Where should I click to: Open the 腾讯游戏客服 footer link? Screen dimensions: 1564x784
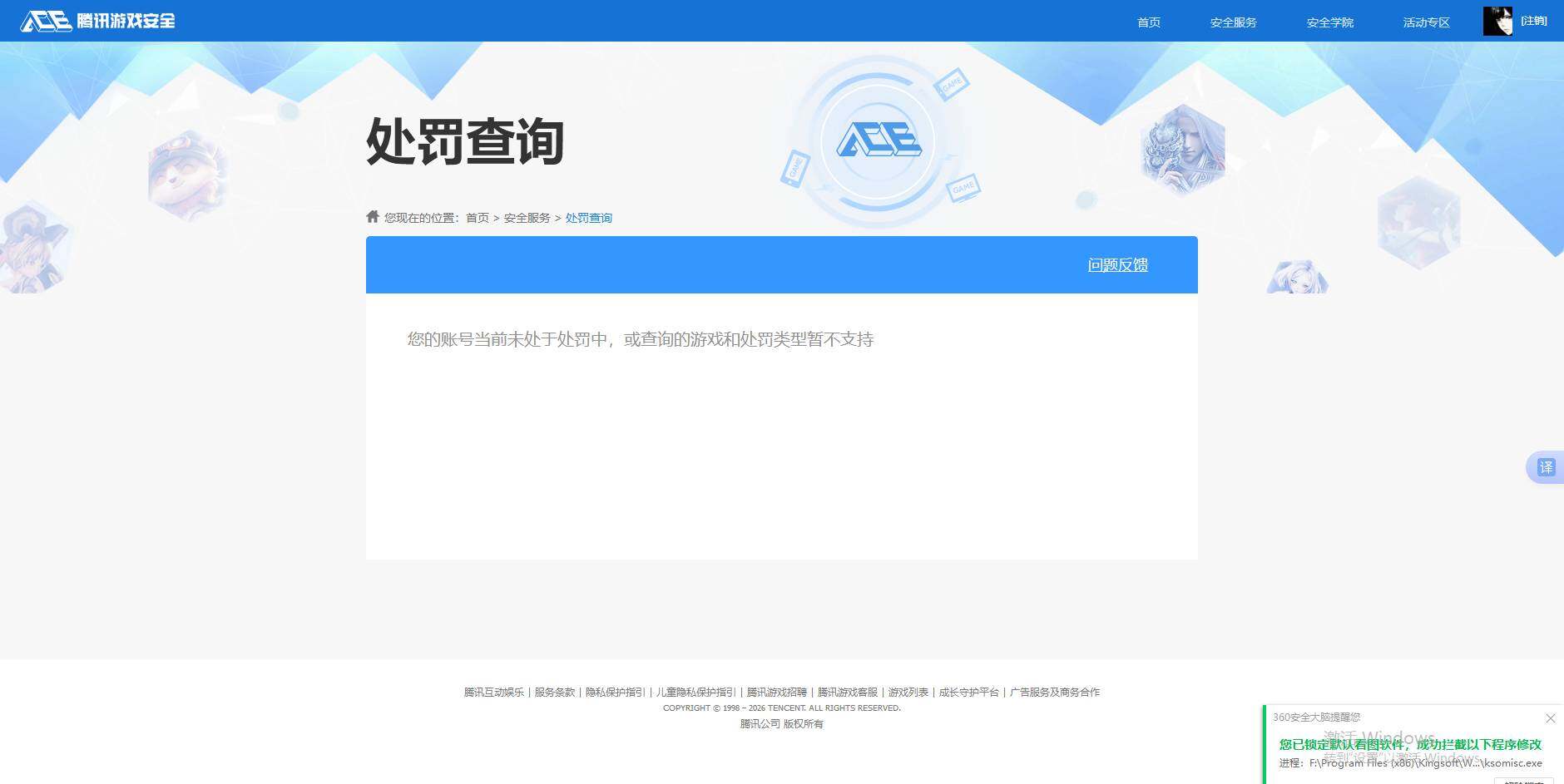tap(848, 692)
